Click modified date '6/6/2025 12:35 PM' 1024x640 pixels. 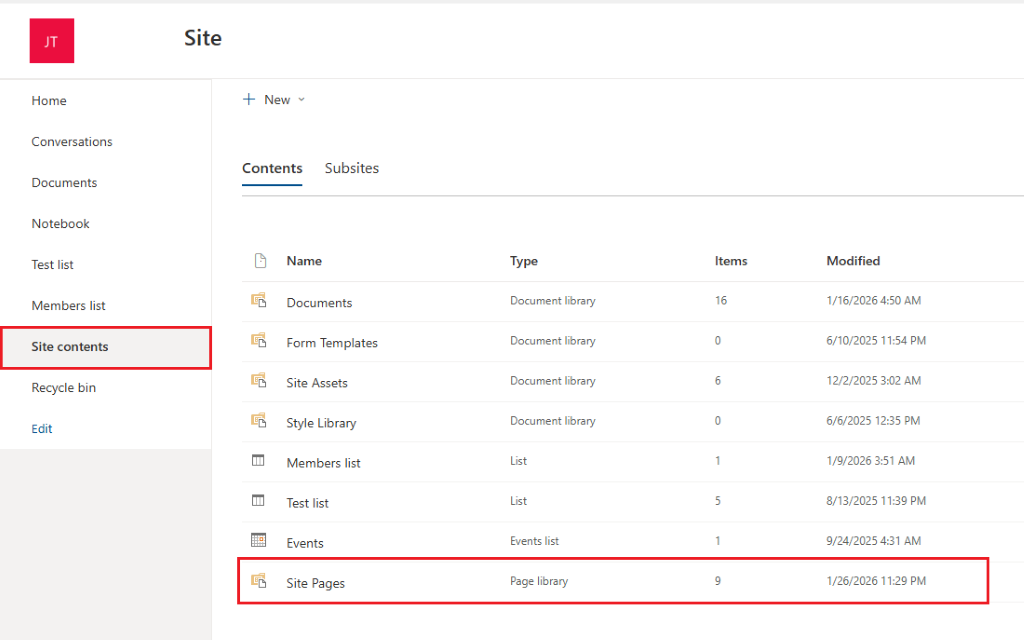point(873,421)
